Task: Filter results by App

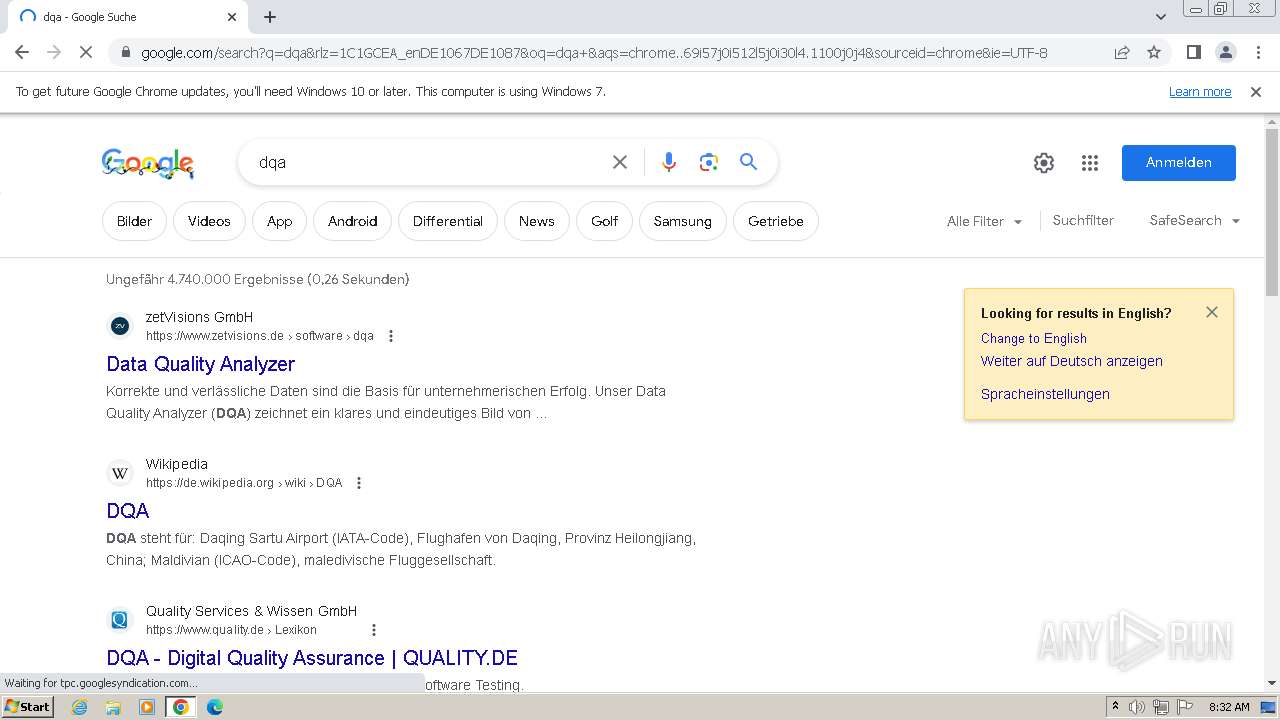Action: (280, 221)
